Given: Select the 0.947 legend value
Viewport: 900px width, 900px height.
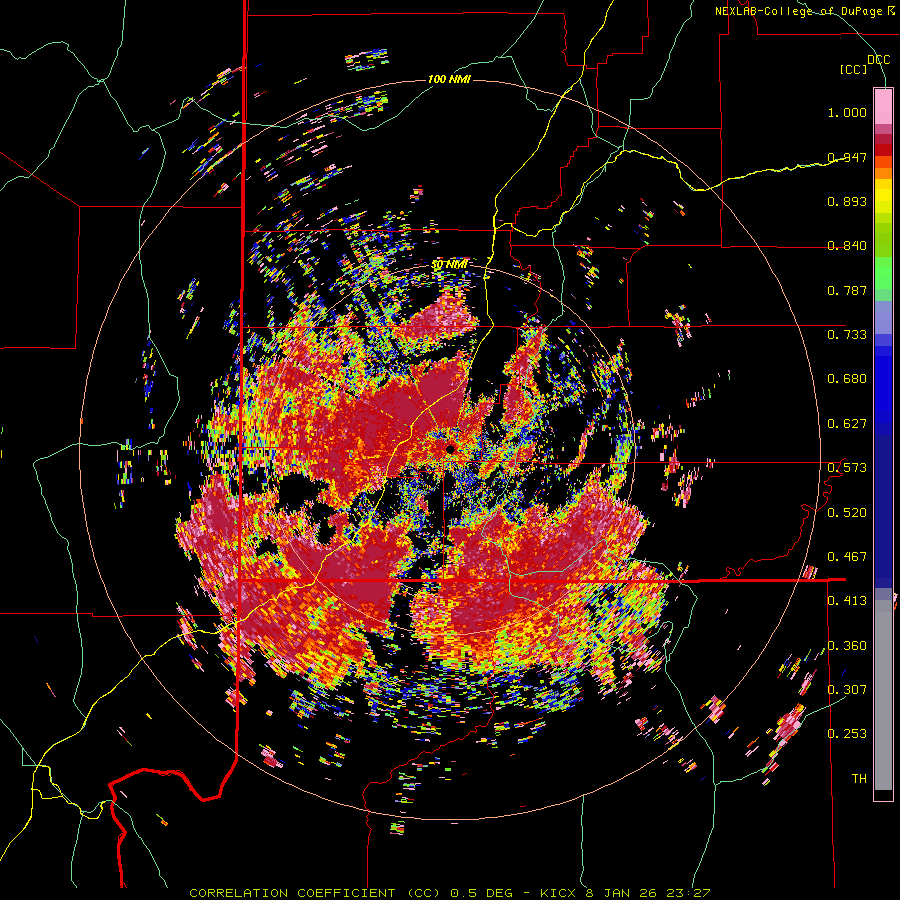Looking at the screenshot, I should tap(847, 157).
